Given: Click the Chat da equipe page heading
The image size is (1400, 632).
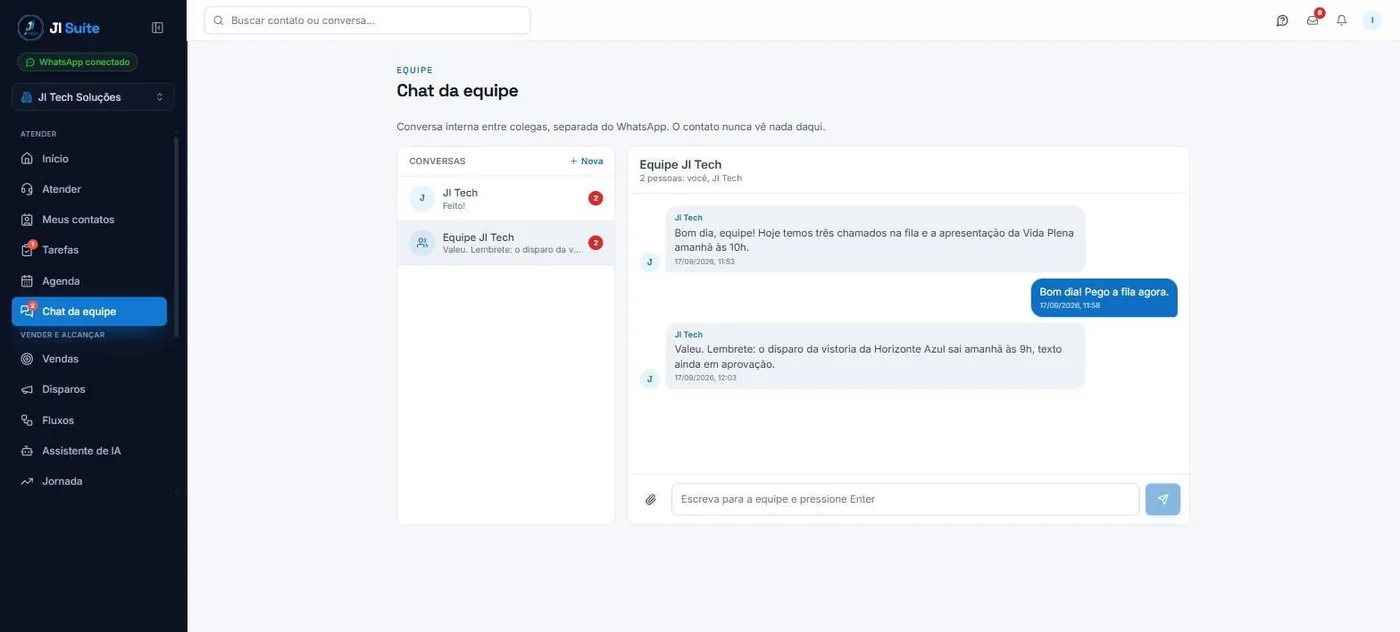Looking at the screenshot, I should [457, 91].
